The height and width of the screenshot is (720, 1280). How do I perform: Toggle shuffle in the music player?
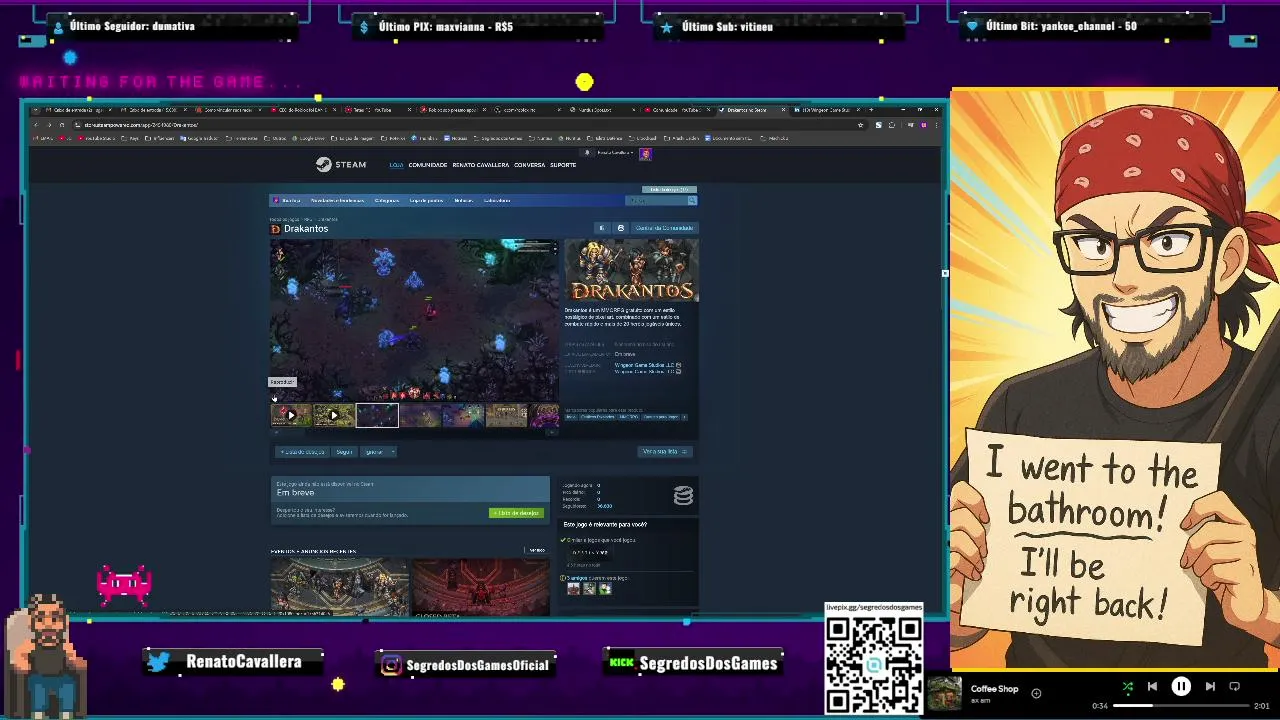[x=1127, y=686]
